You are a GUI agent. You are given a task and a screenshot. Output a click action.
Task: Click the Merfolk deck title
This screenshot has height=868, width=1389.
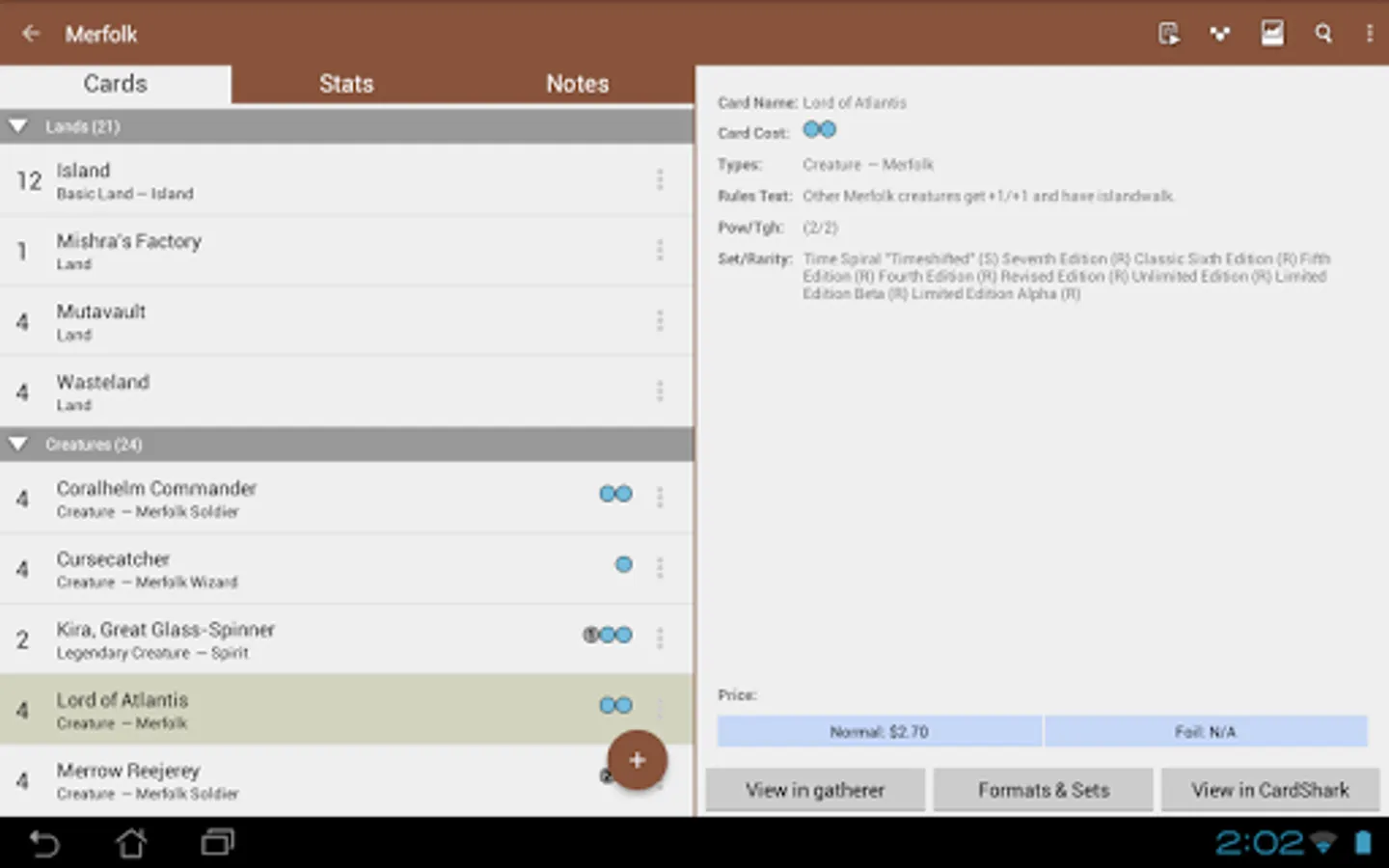click(x=101, y=35)
